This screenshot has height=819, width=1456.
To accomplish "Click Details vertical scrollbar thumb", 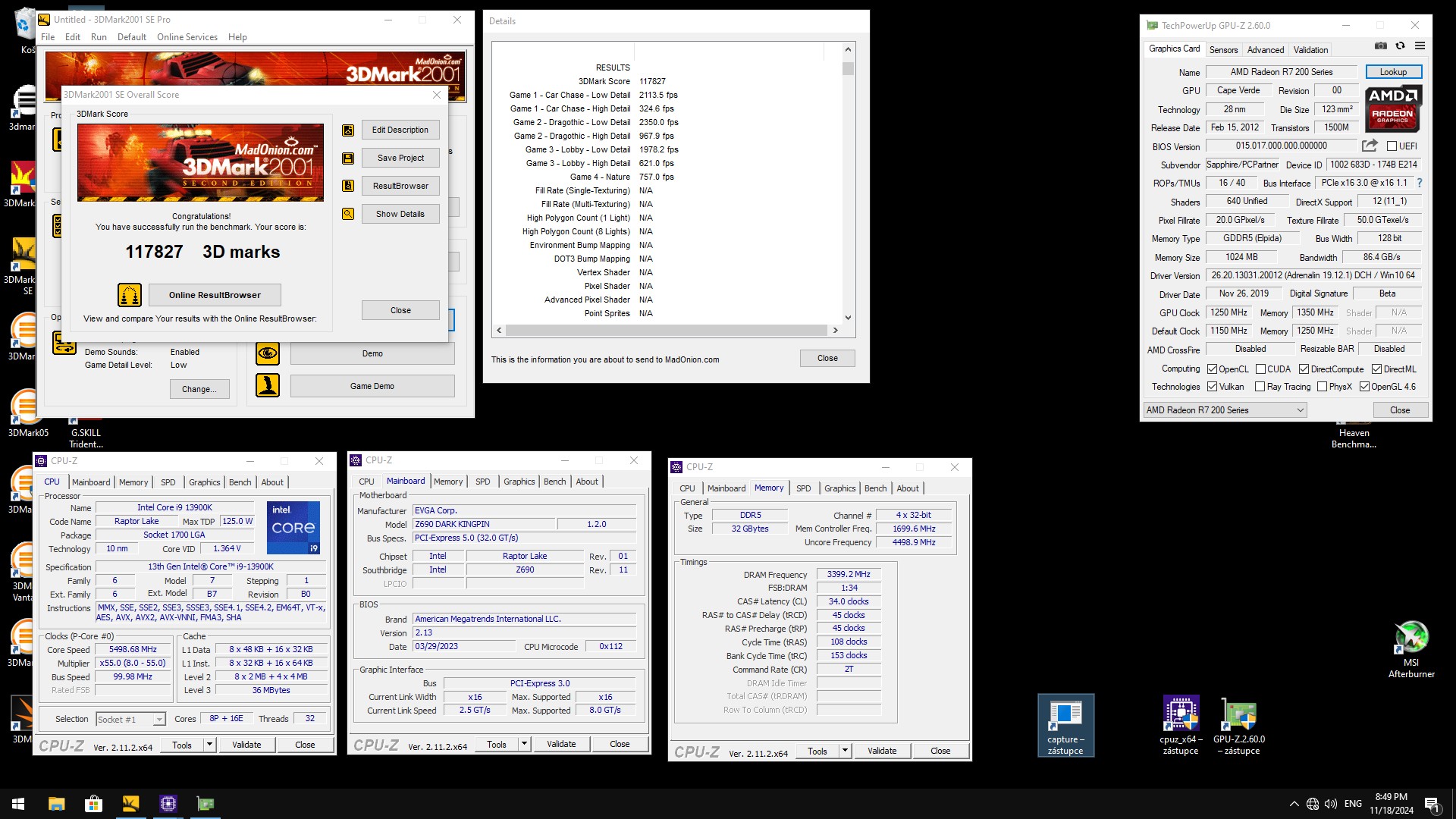I will click(x=848, y=68).
